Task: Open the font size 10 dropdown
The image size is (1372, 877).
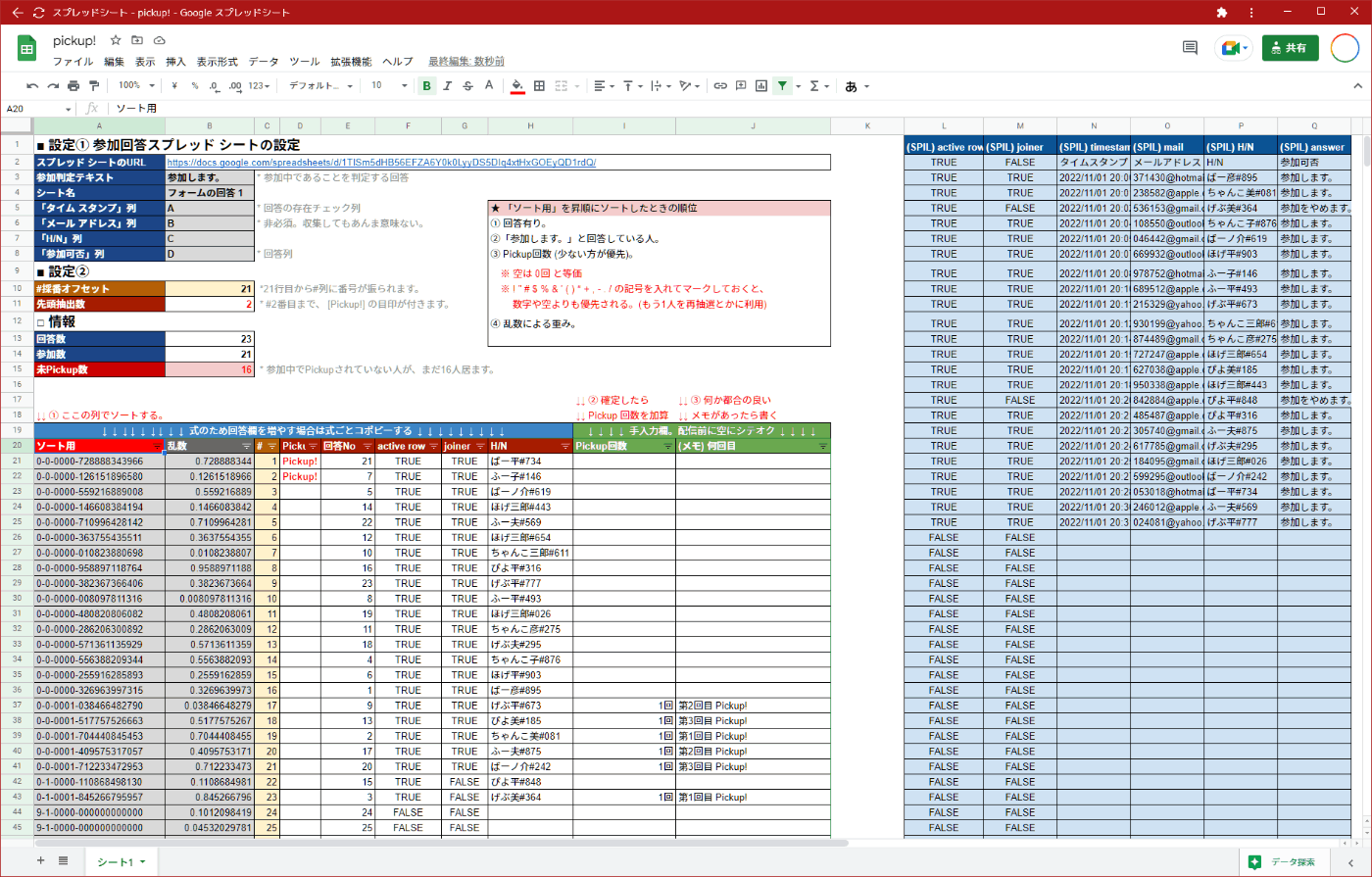Action: 389,86
